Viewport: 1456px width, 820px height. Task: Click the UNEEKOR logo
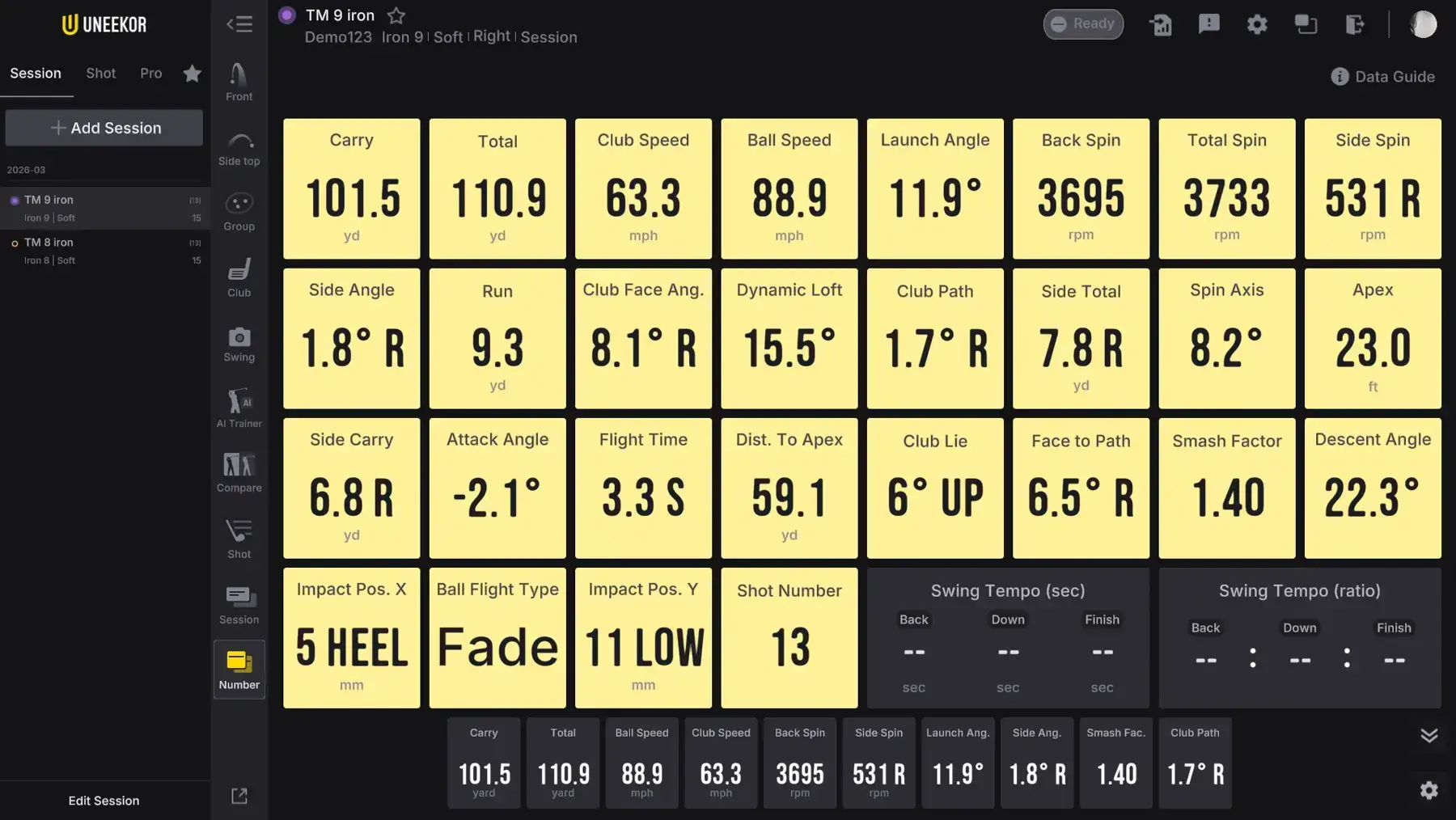(104, 24)
